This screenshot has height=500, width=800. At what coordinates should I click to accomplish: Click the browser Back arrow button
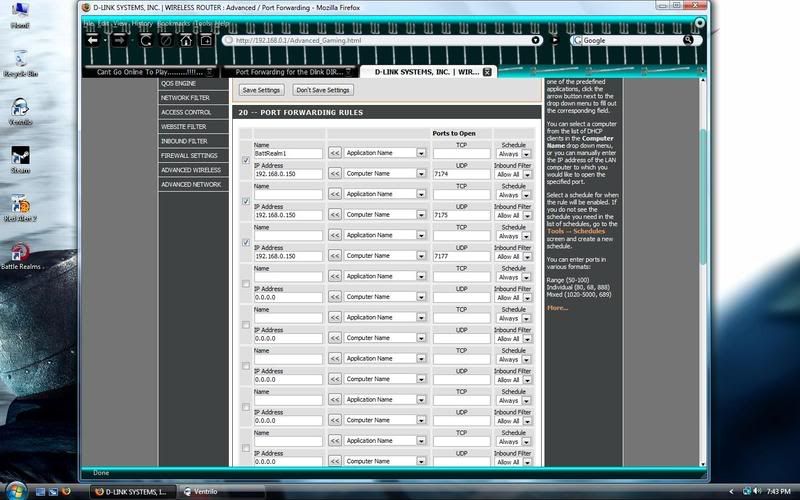(x=93, y=41)
